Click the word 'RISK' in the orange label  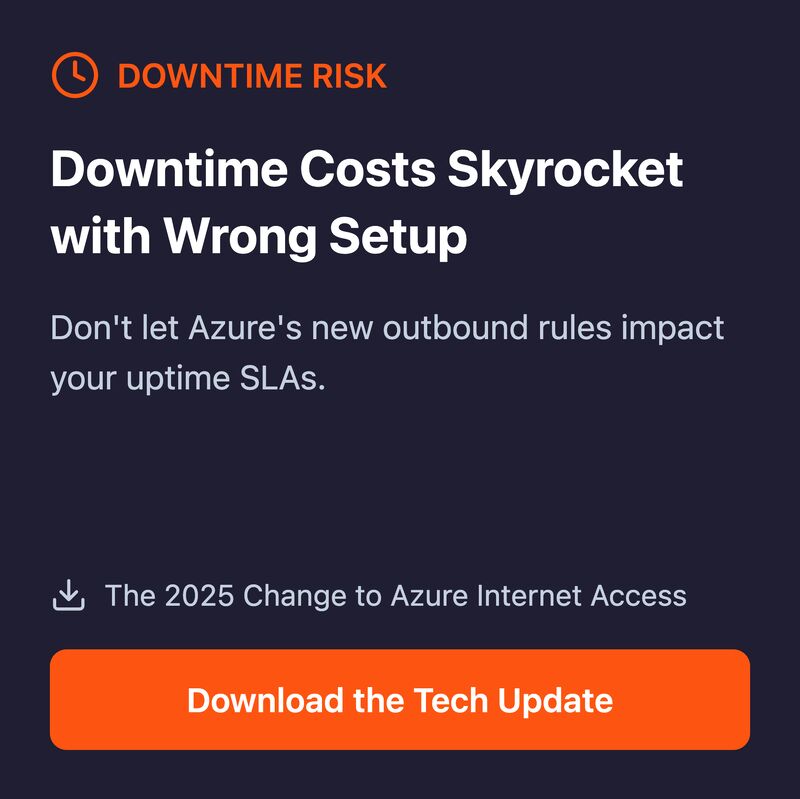(x=349, y=76)
